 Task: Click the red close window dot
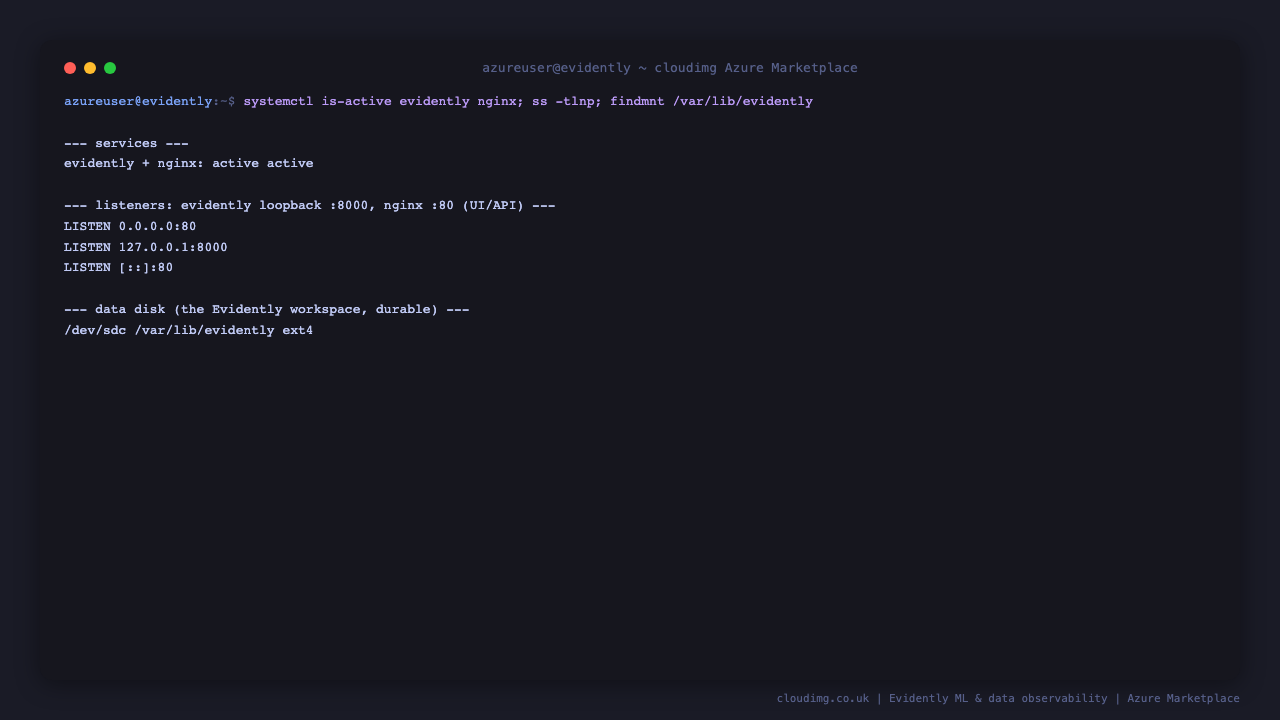pos(70,68)
